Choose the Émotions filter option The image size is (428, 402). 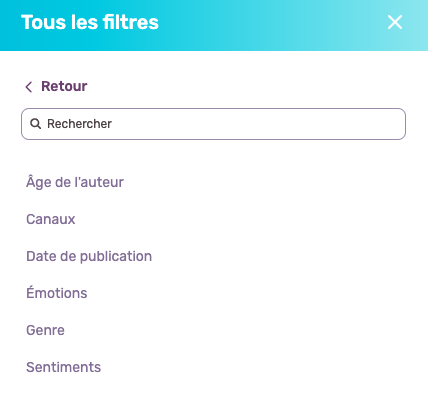[x=57, y=293]
